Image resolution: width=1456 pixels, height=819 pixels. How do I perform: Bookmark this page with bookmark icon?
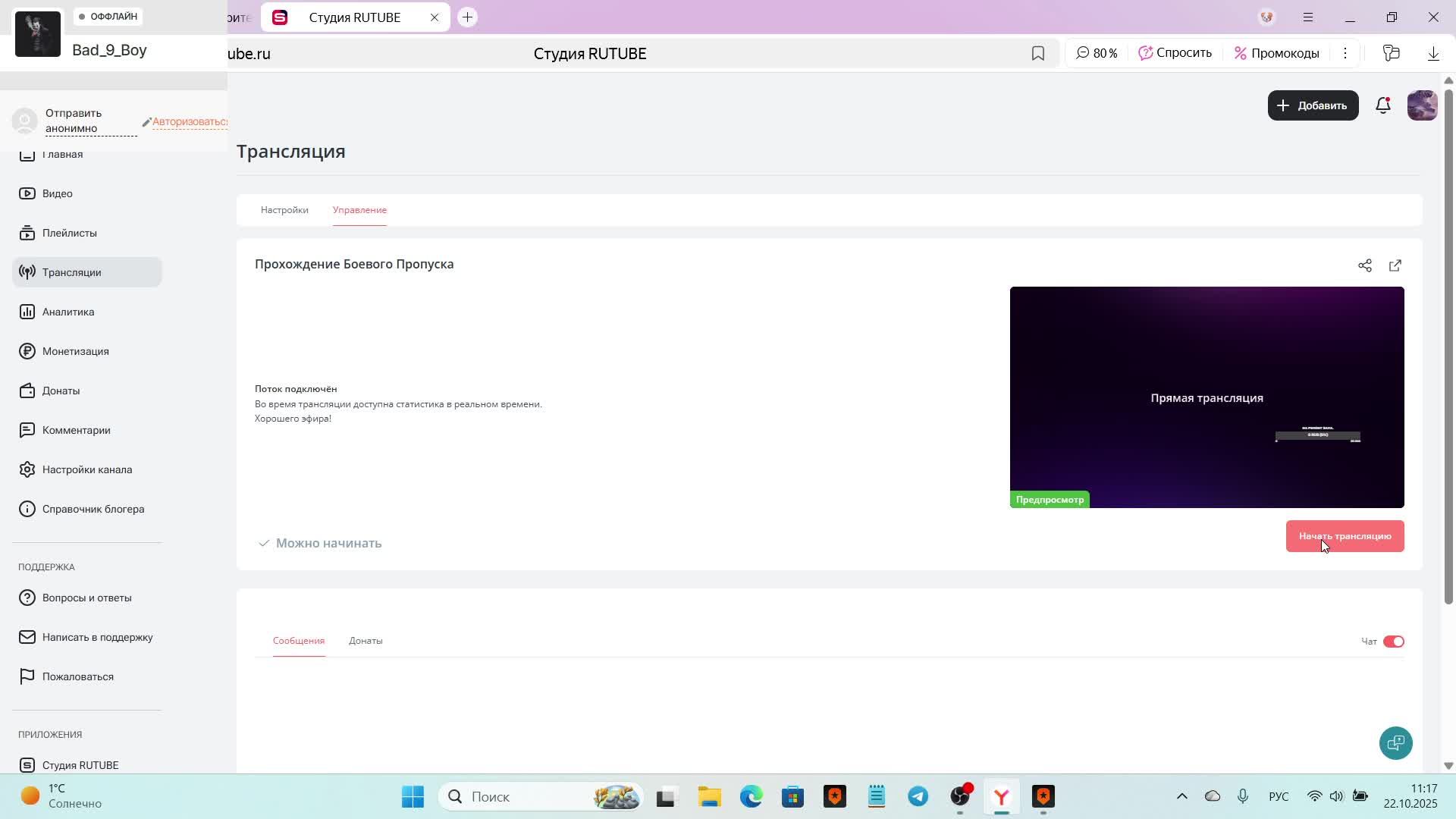pos(1038,53)
